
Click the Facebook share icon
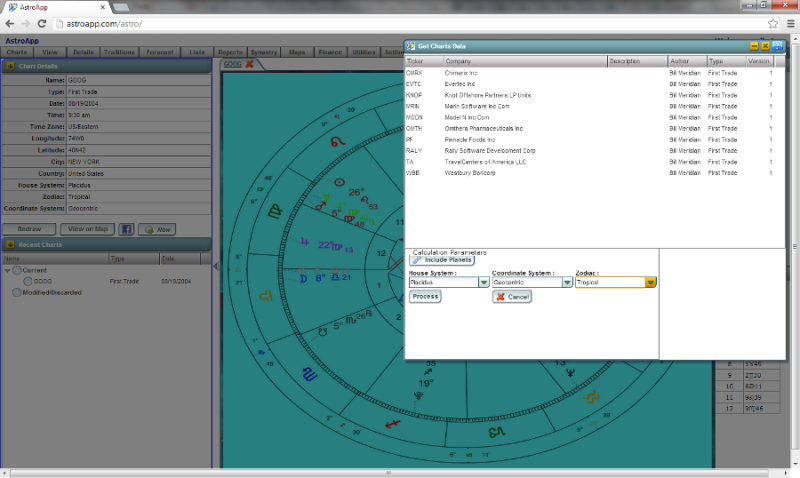tap(128, 229)
